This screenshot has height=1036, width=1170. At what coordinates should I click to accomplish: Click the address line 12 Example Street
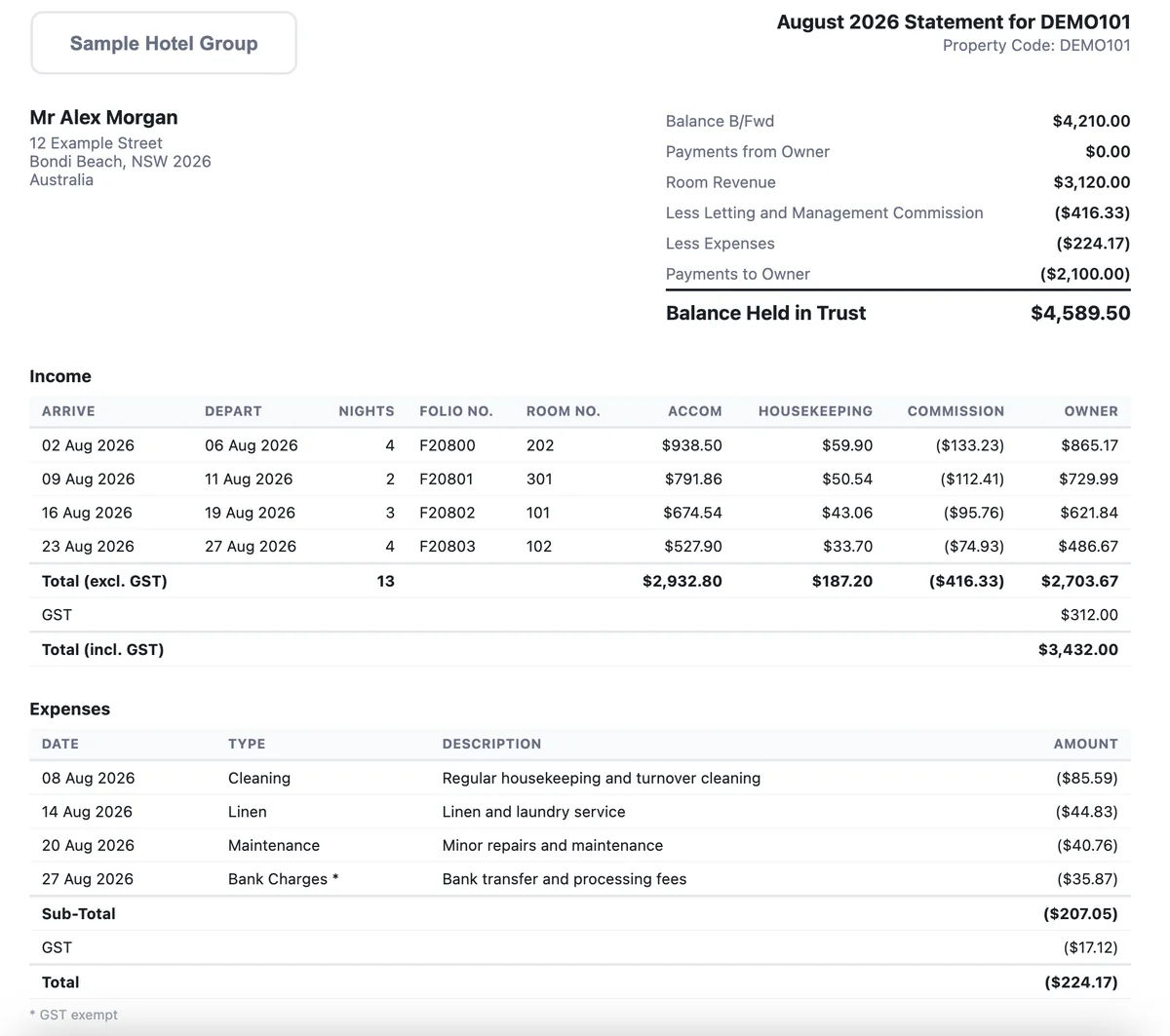96,143
